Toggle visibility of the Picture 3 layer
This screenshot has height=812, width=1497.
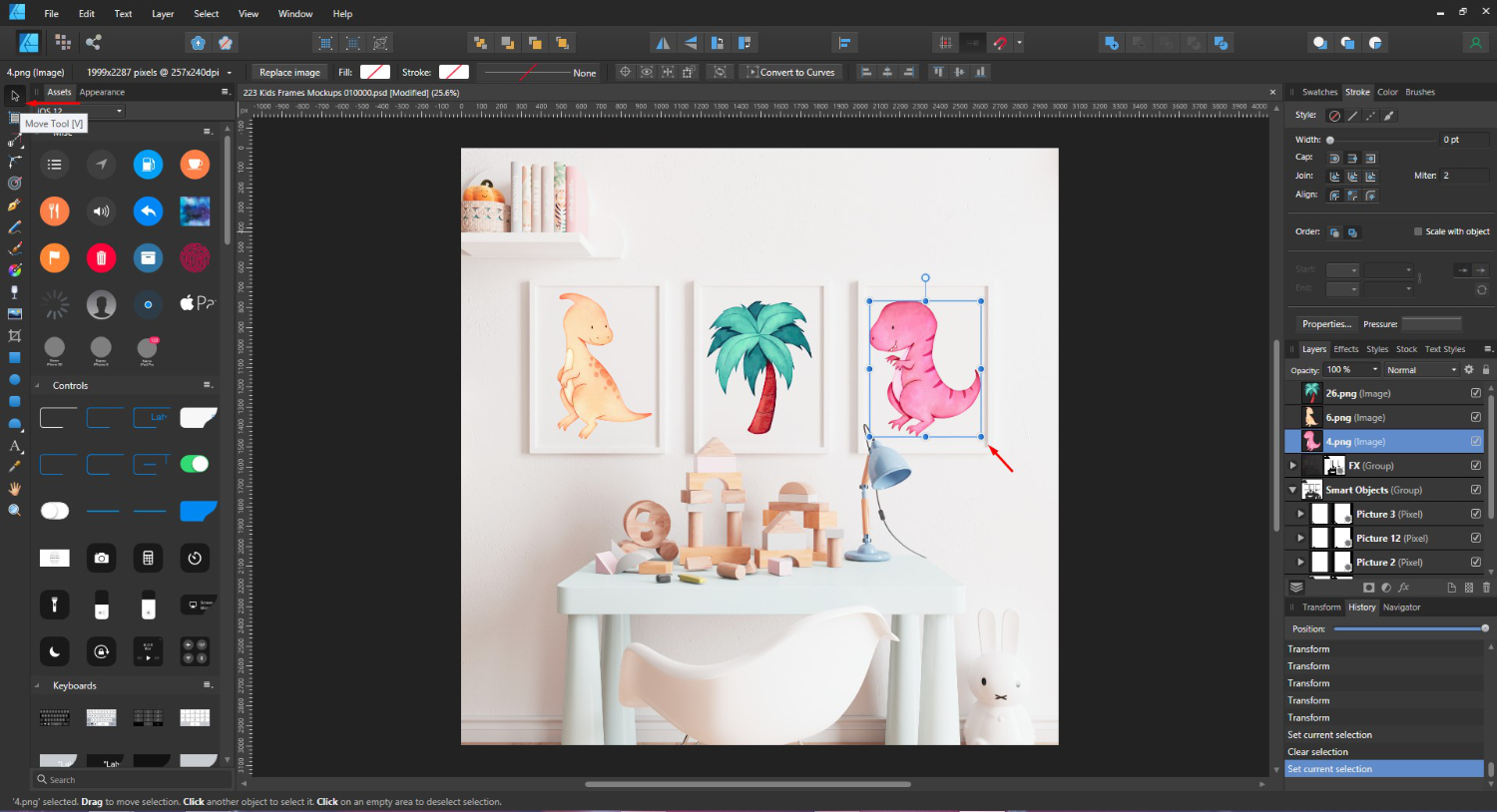[1476, 514]
